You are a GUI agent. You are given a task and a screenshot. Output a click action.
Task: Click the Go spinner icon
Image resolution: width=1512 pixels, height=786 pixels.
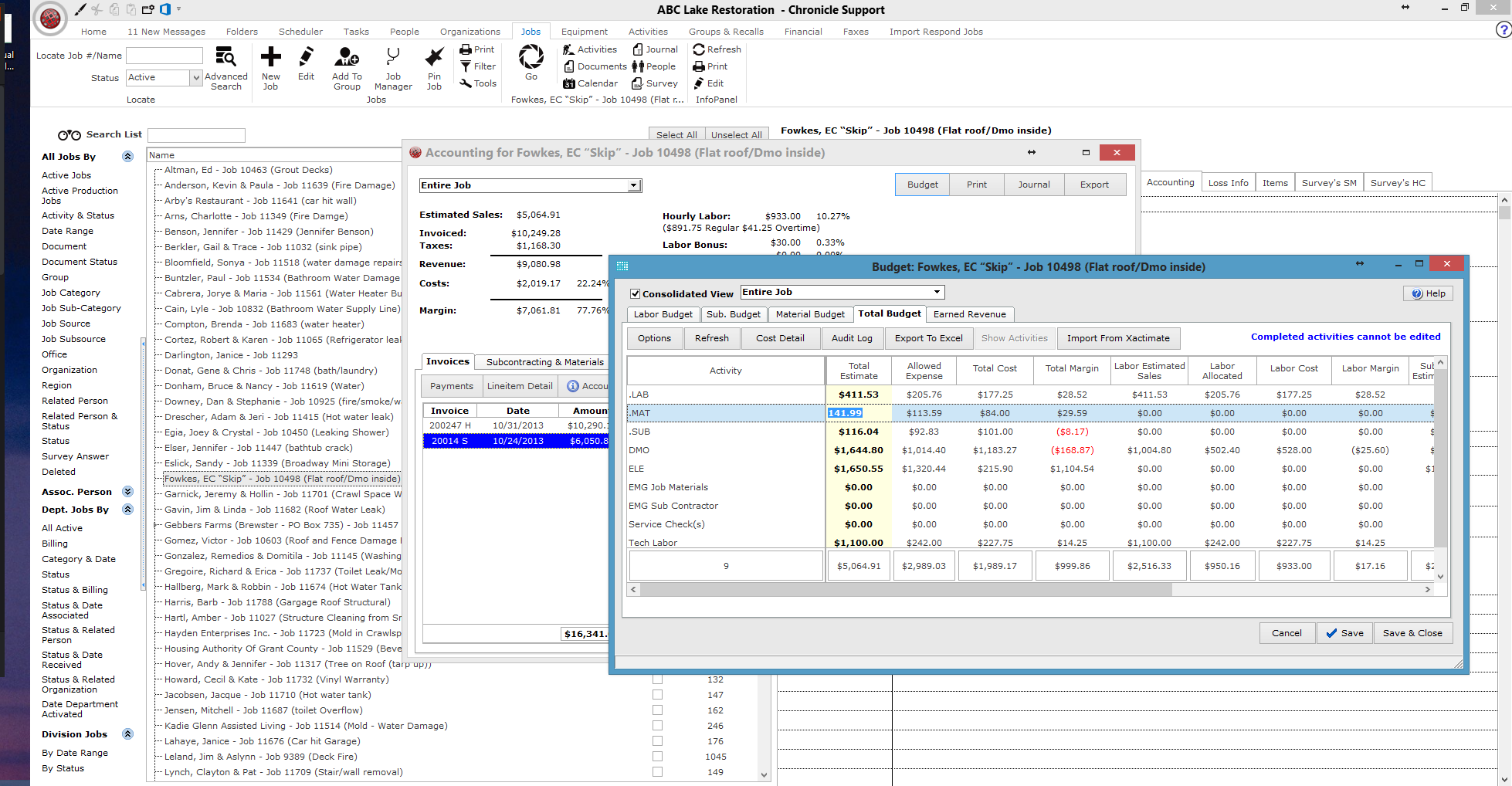tap(531, 56)
